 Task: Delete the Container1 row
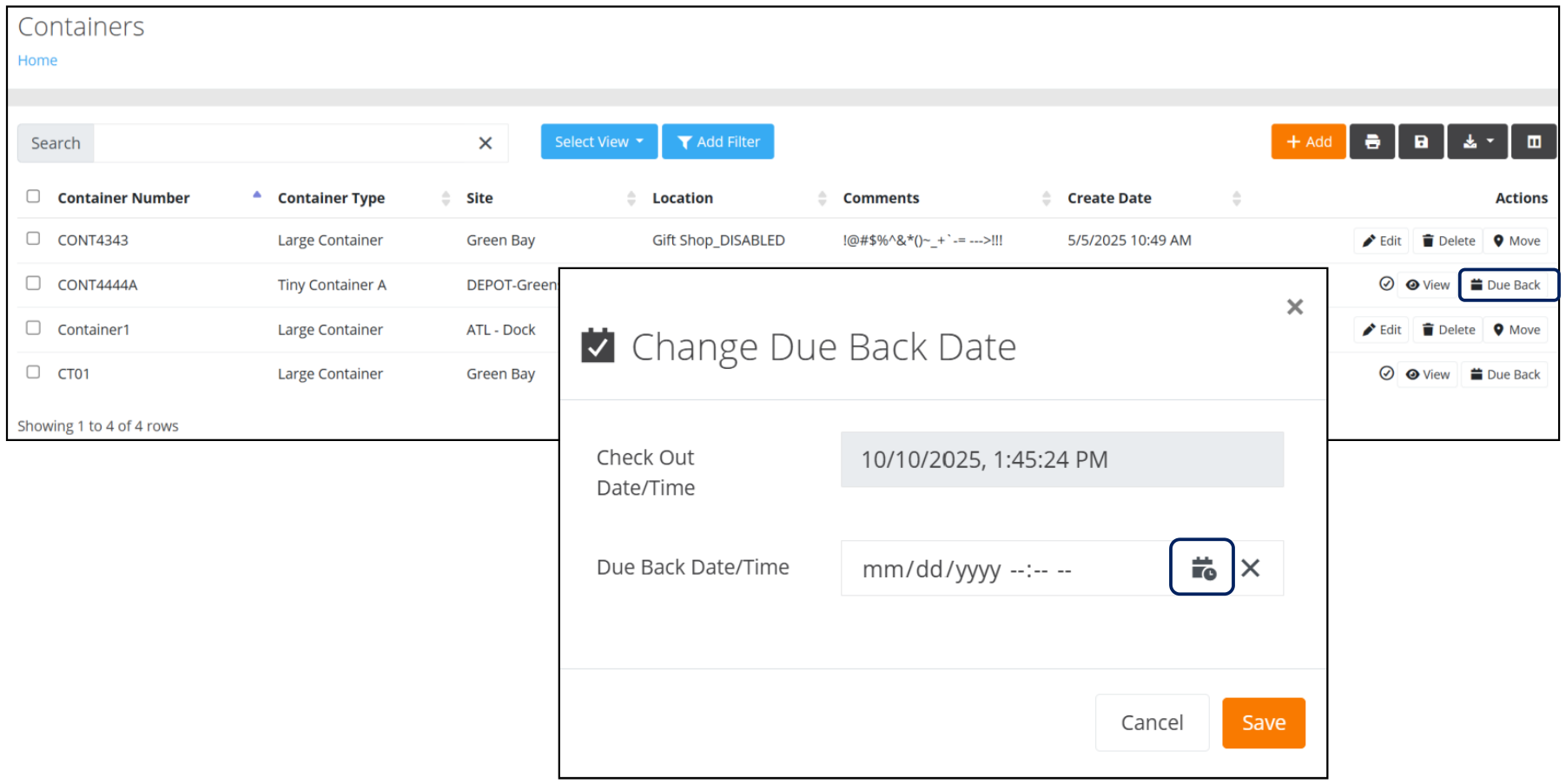coord(1449,330)
